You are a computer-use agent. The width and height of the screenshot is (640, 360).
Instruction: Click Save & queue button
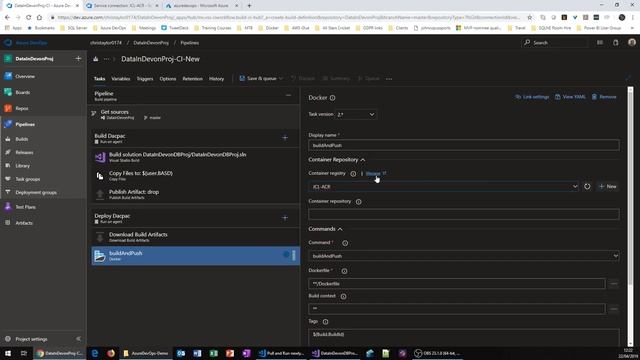tap(258, 79)
